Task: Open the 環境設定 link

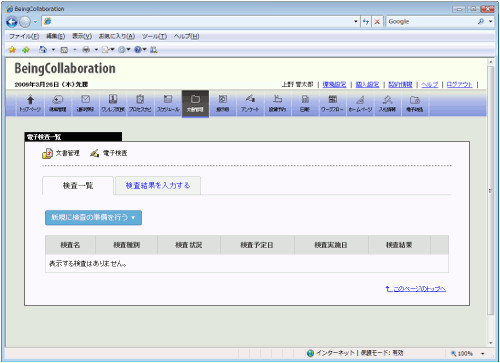Action: point(334,85)
